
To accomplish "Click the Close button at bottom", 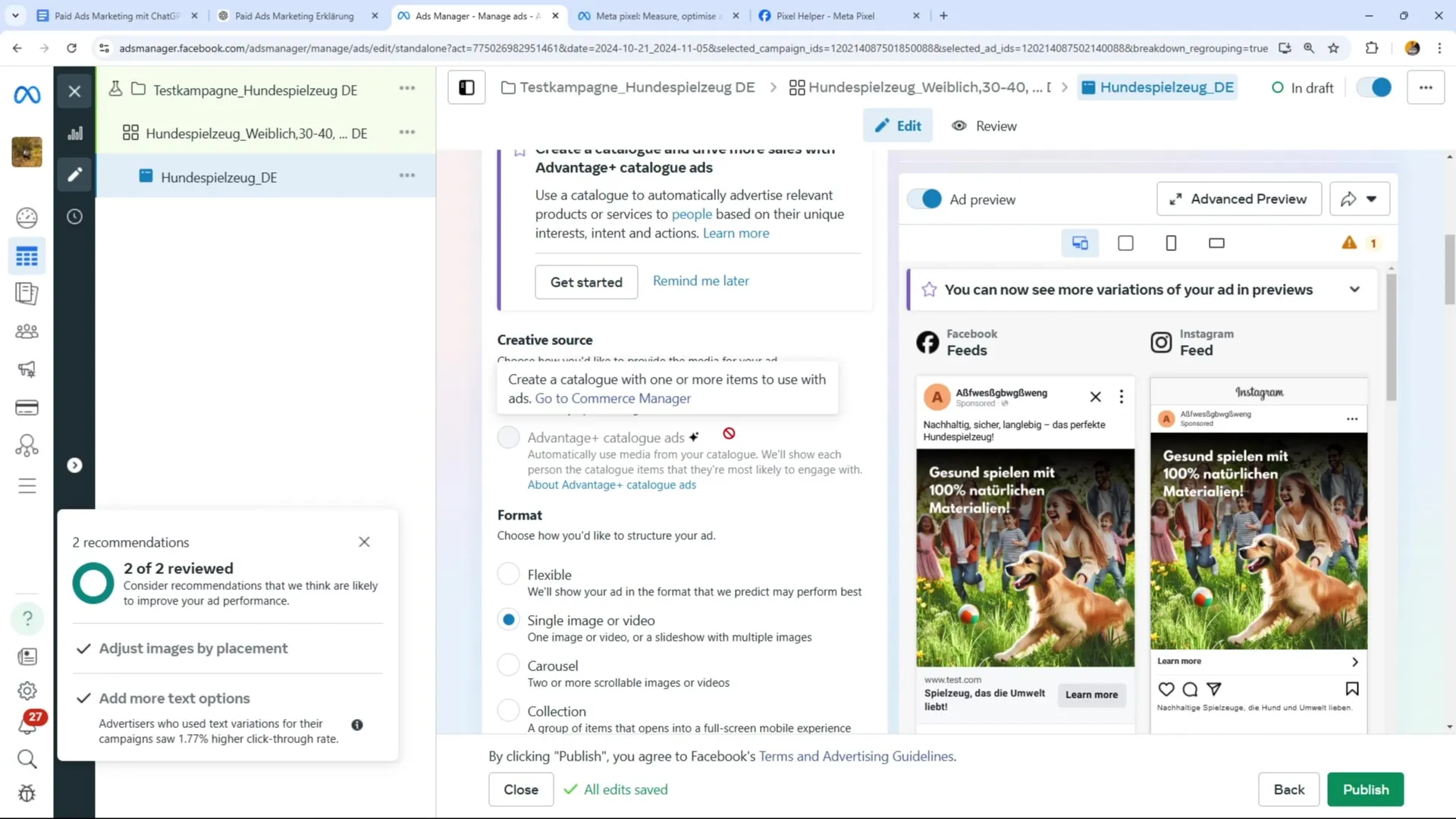I will (x=521, y=789).
